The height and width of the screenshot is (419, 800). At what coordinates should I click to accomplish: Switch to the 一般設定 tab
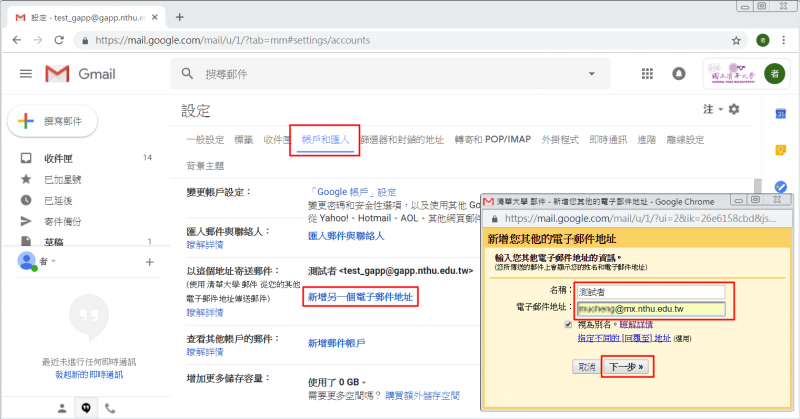click(205, 139)
